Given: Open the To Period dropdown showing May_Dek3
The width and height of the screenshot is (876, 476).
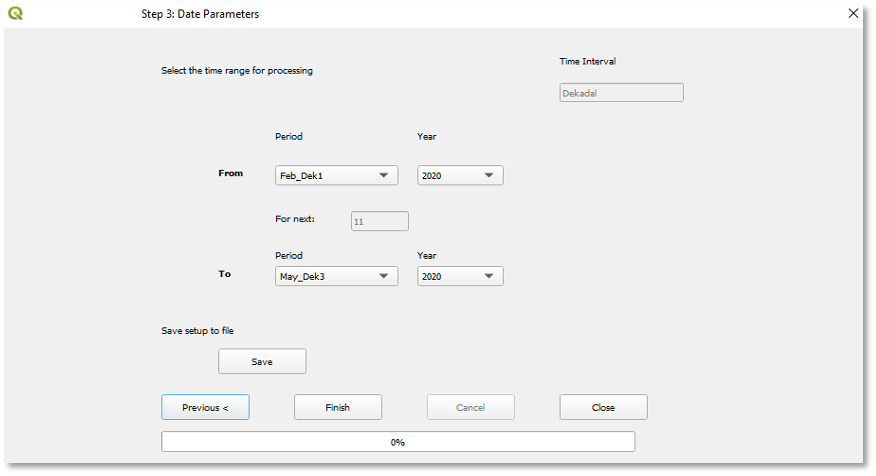Looking at the screenshot, I should pyautogui.click(x=336, y=276).
